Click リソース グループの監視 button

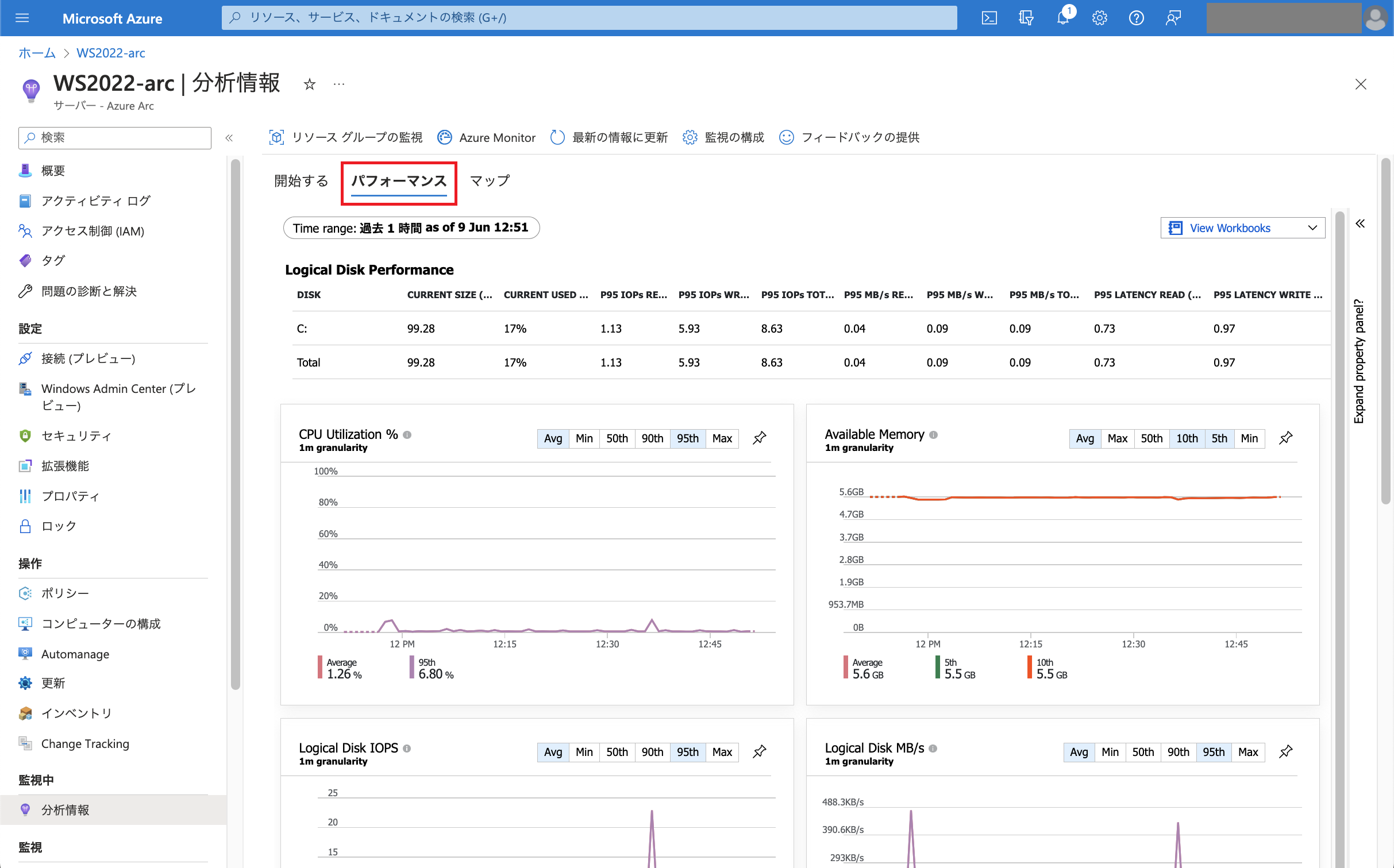[345, 137]
